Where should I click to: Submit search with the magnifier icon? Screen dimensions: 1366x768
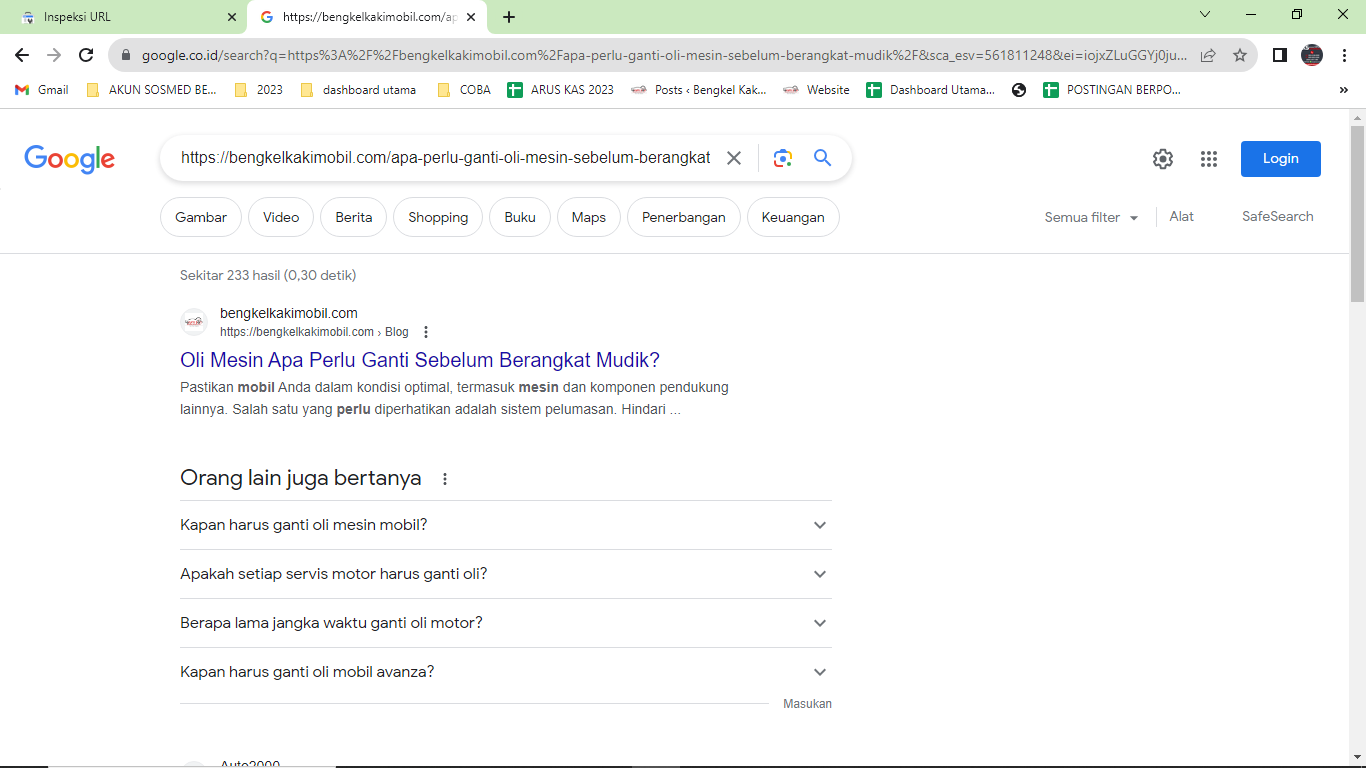[x=822, y=158]
